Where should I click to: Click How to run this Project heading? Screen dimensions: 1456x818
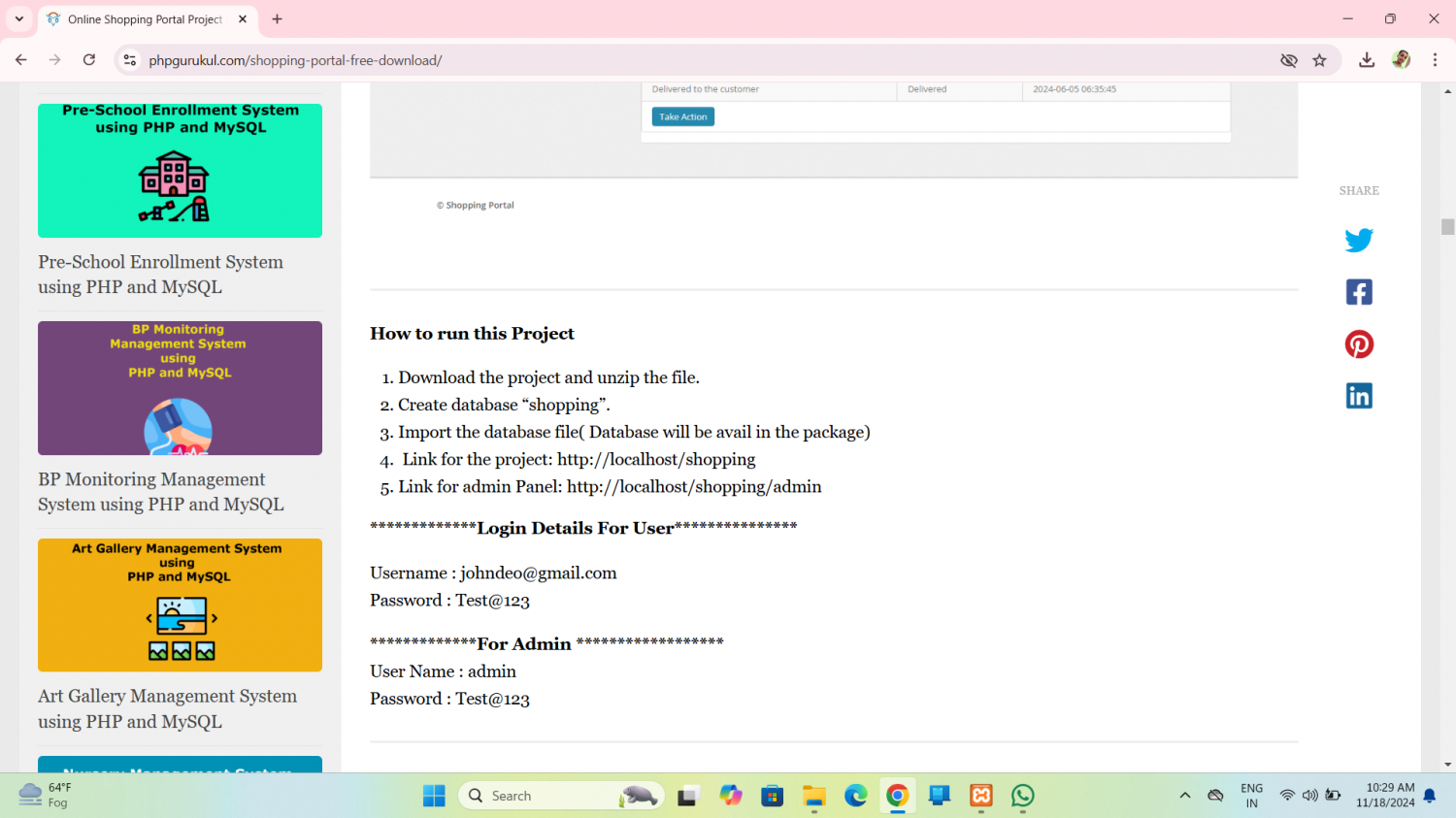pyautogui.click(x=472, y=333)
